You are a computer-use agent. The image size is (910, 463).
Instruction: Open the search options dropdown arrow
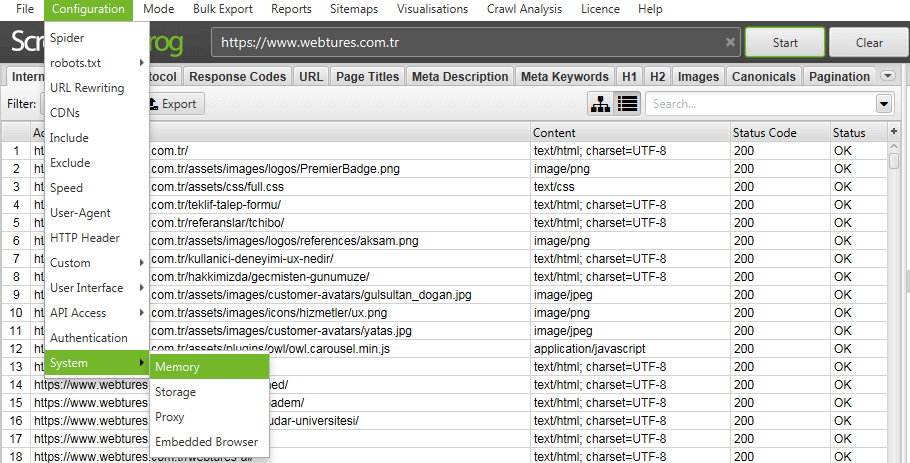883,104
